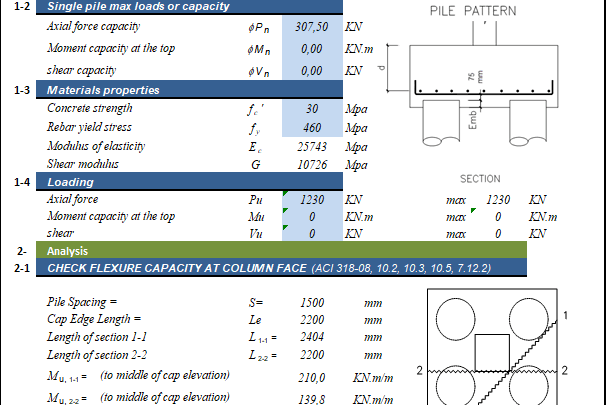This screenshot has height=405, width=606.
Task: Click the Mu 1-1 value 210,0
Action: [312, 378]
